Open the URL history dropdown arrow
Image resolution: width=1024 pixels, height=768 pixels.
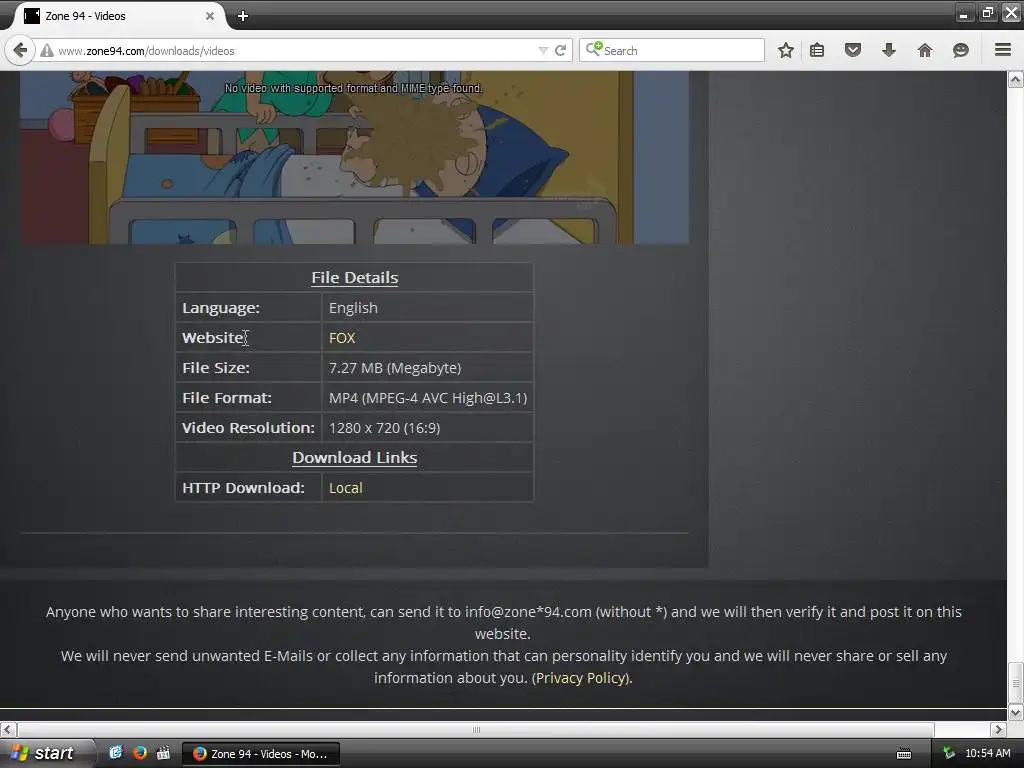coord(543,50)
